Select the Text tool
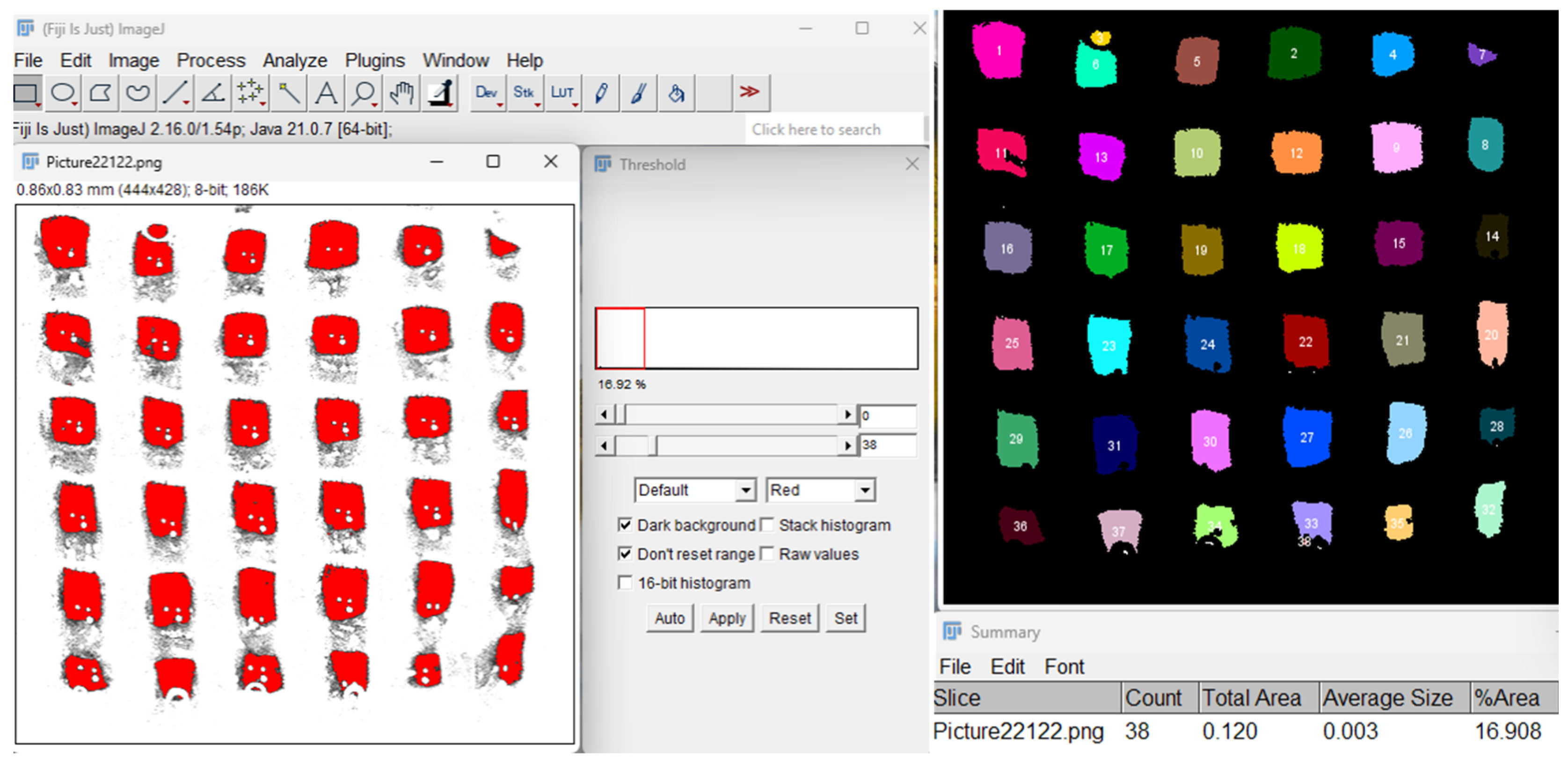Screen dimensions: 1568x767 326,93
